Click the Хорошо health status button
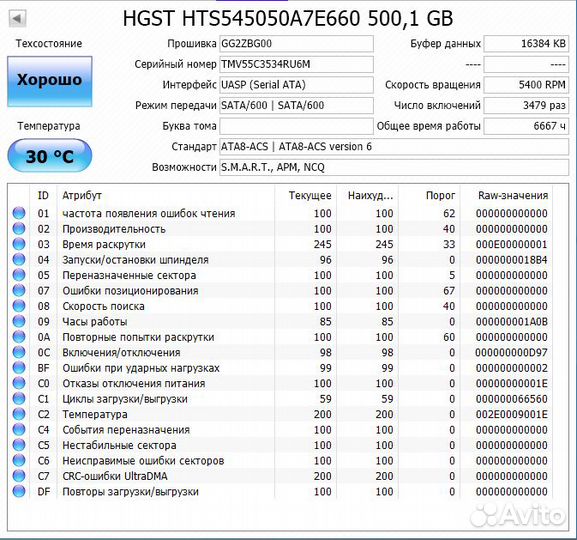 [x=50, y=81]
